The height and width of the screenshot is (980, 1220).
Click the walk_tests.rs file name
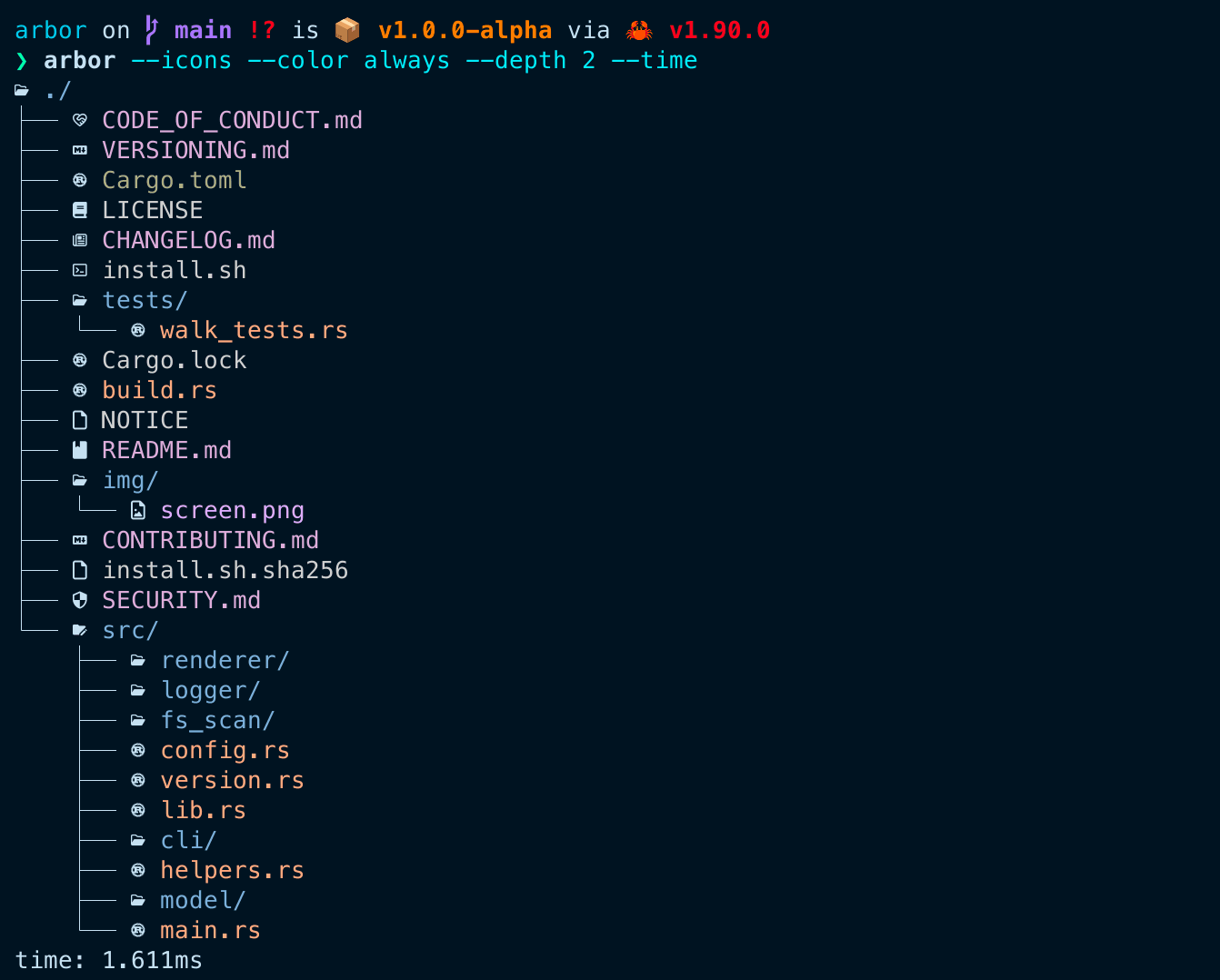[254, 330]
